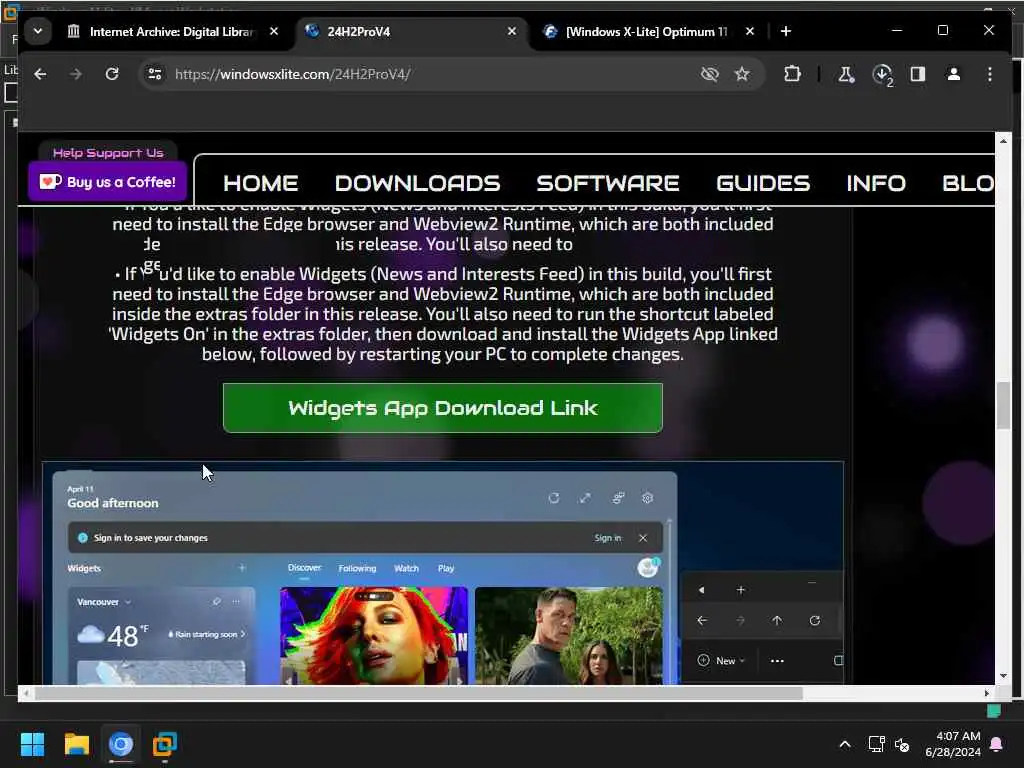Open GUIDES in site navigation
The image size is (1024, 768).
[x=763, y=184]
